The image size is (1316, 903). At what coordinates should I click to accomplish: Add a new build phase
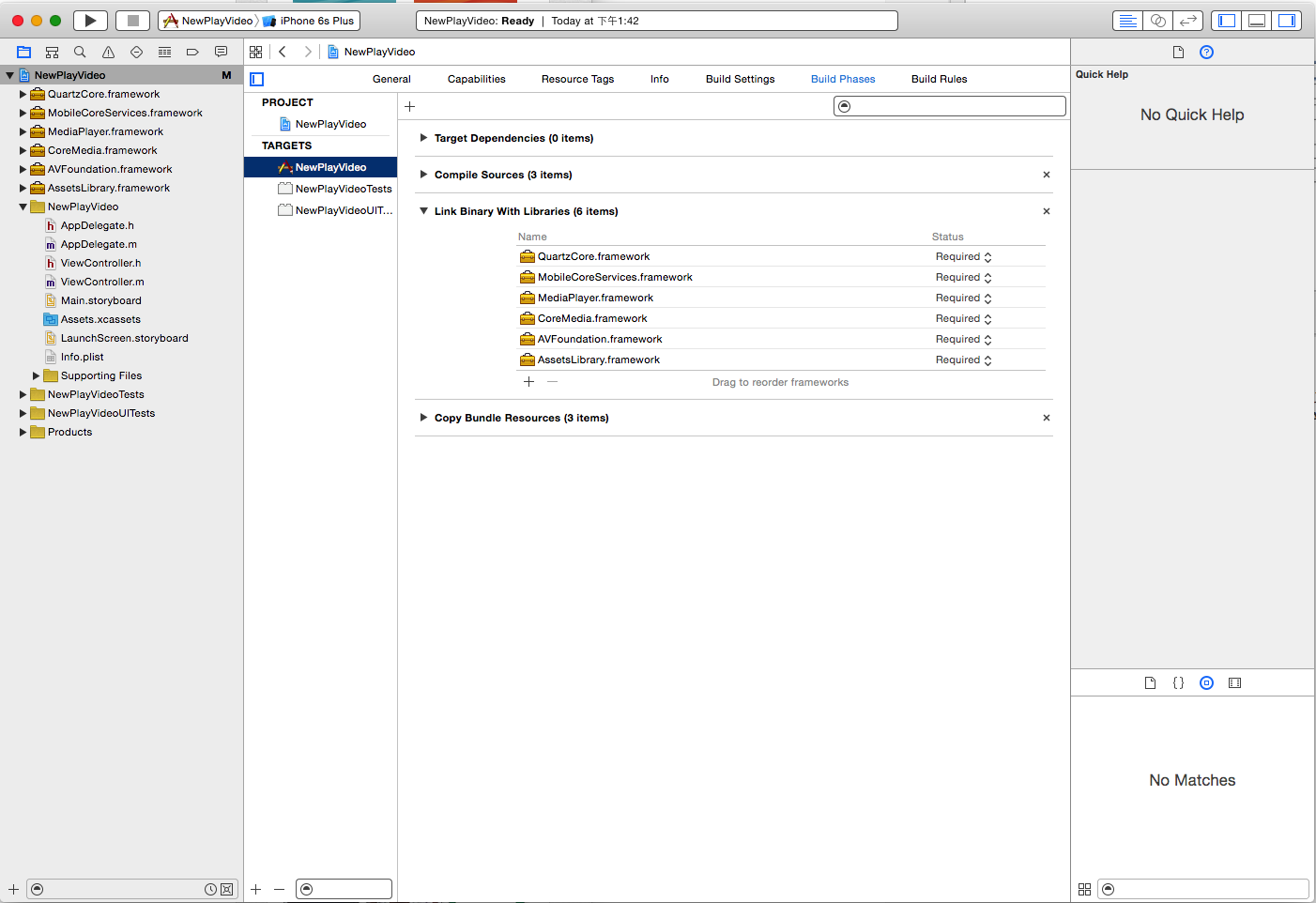[410, 106]
